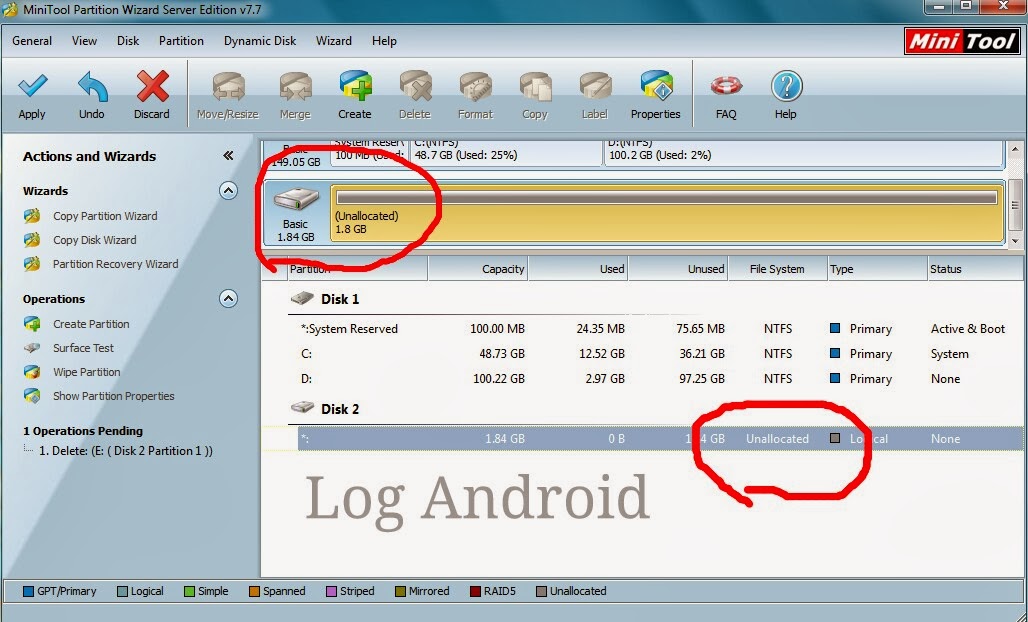Click the Wipe Partition link
This screenshot has width=1028, height=622.
click(x=87, y=372)
